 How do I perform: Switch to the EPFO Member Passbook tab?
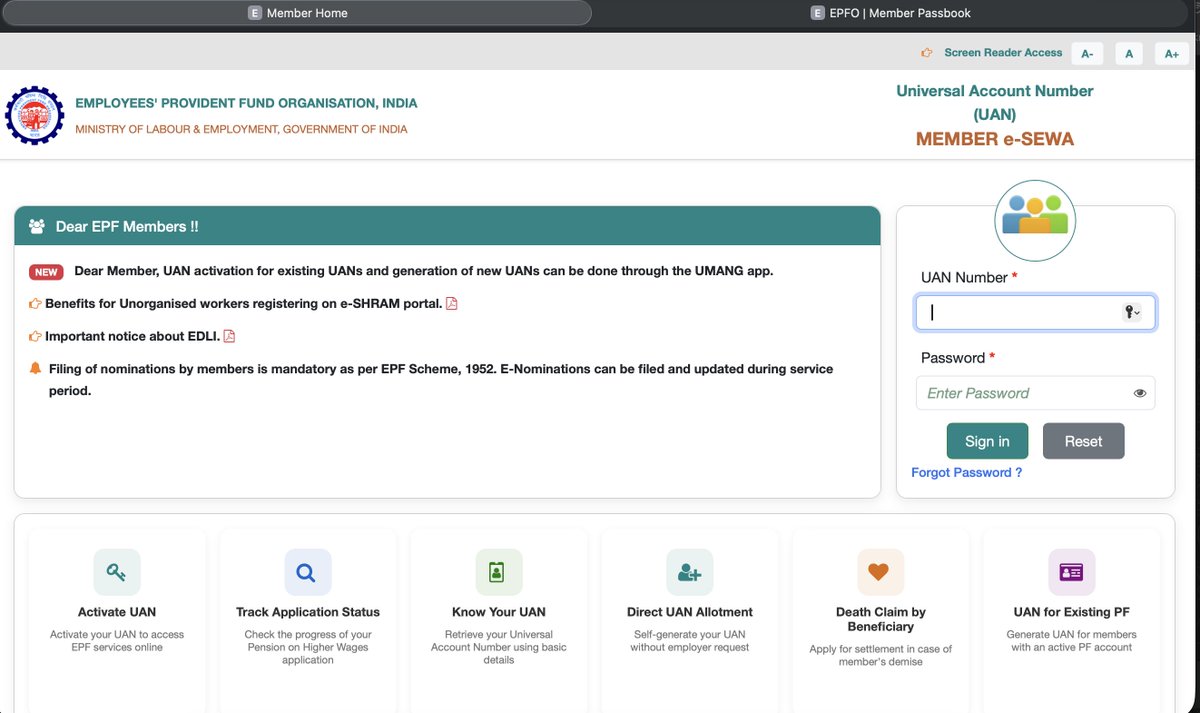(x=890, y=13)
